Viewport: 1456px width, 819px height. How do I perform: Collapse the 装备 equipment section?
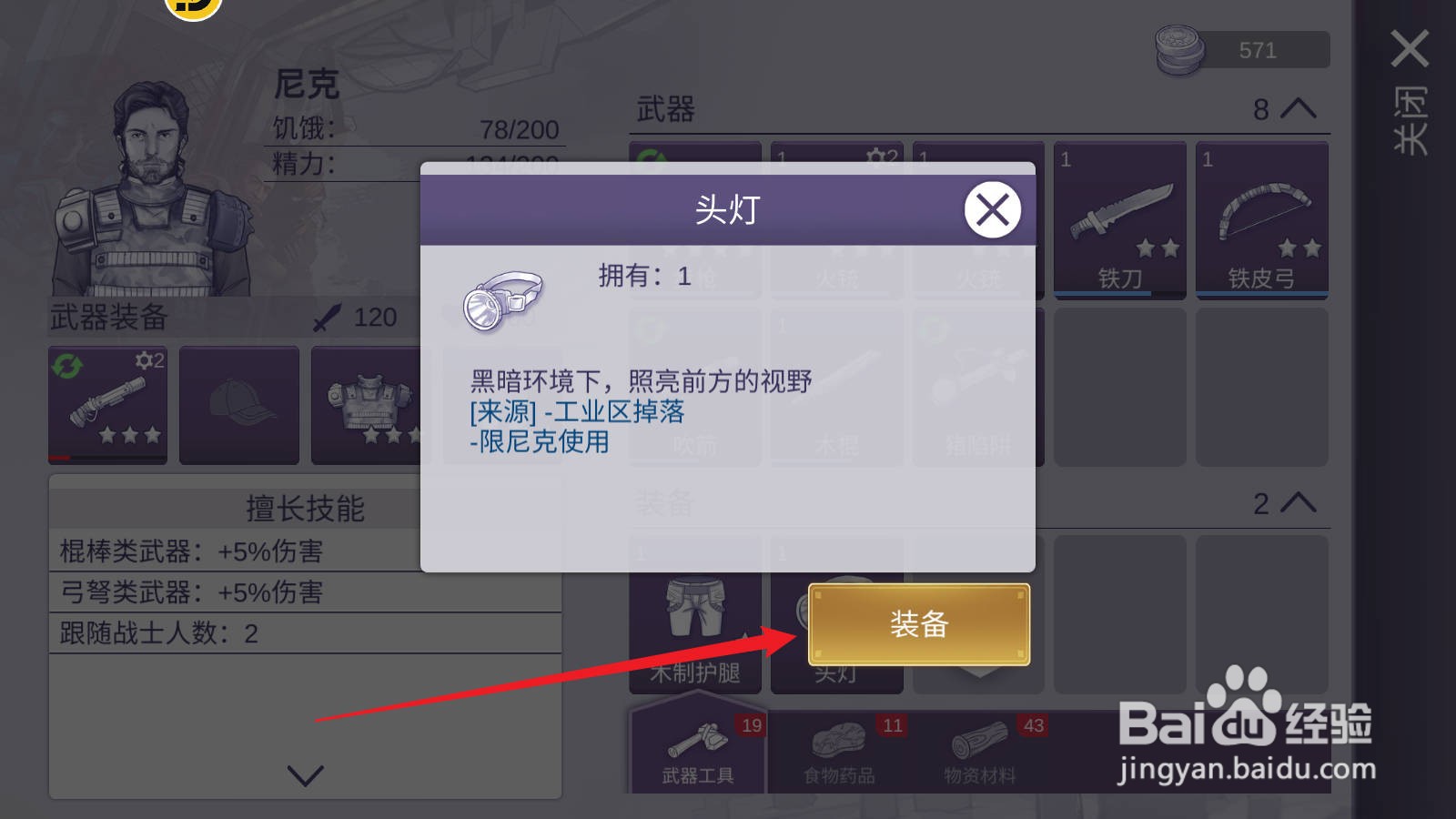[1298, 503]
